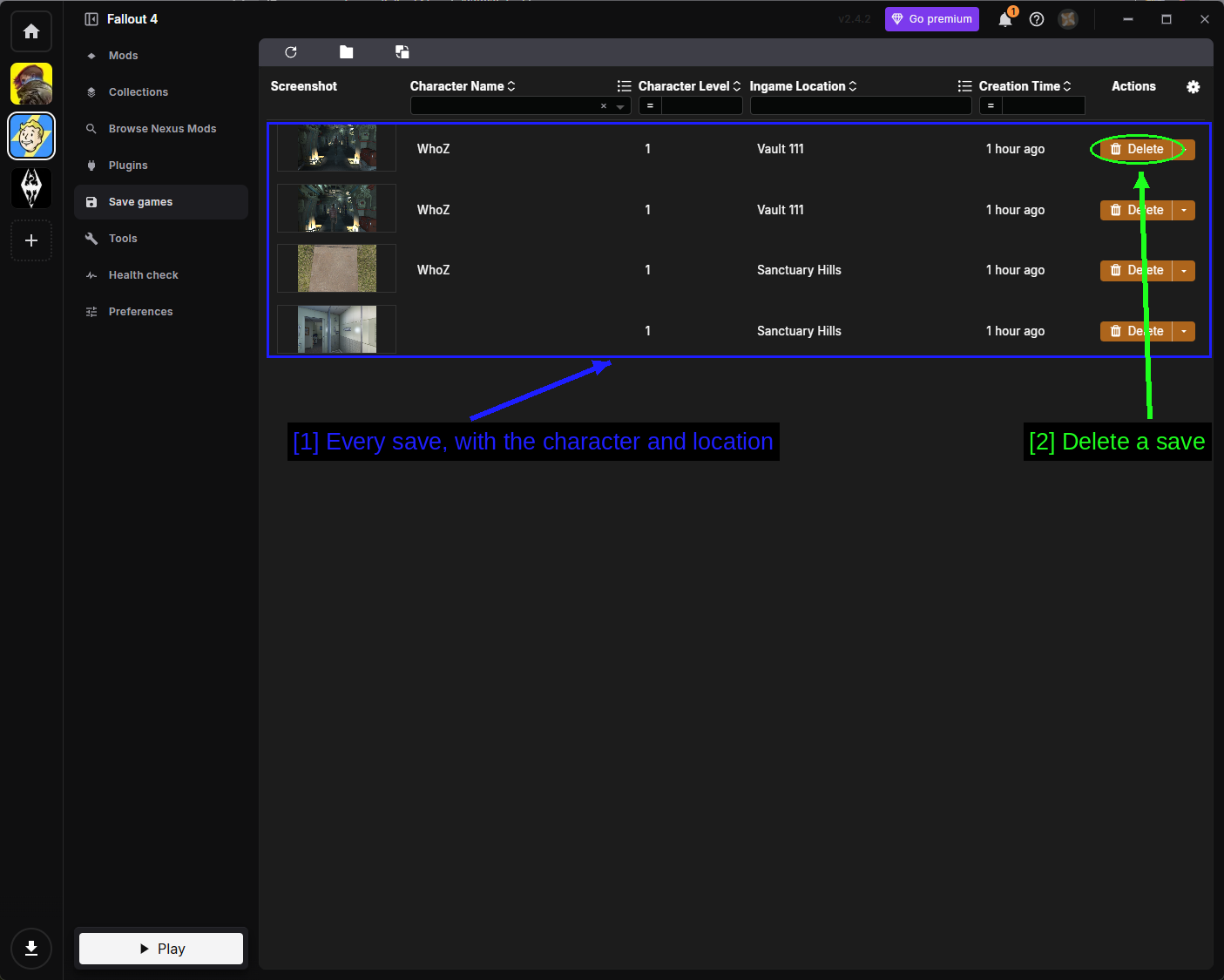
Task: Launch the game with Play button
Action: [x=161, y=949]
